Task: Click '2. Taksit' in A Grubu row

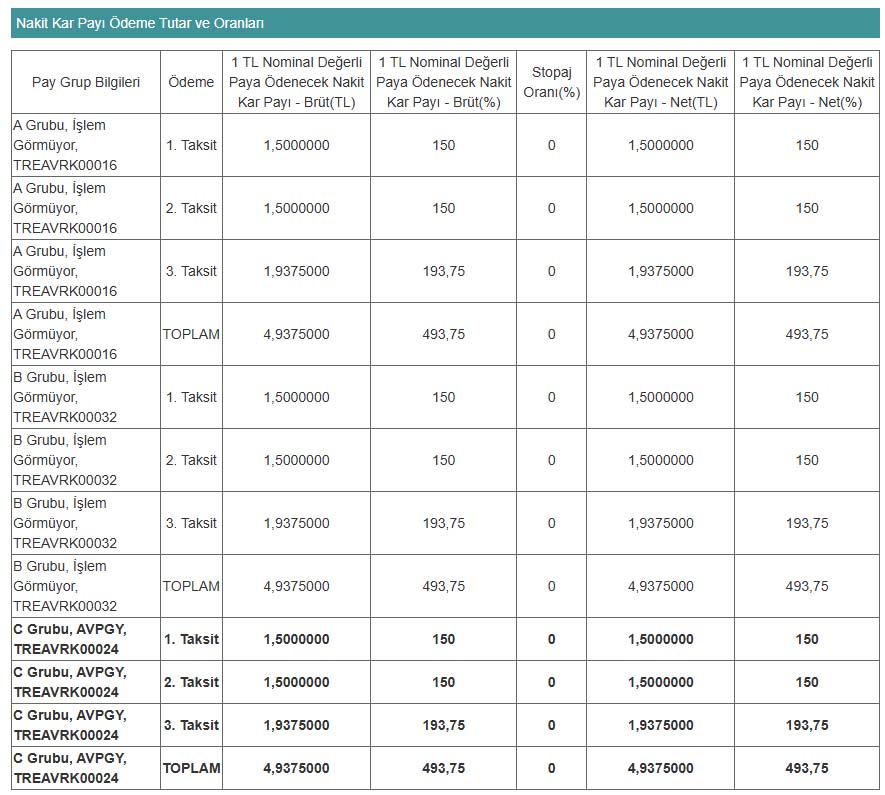Action: pyautogui.click(x=191, y=208)
